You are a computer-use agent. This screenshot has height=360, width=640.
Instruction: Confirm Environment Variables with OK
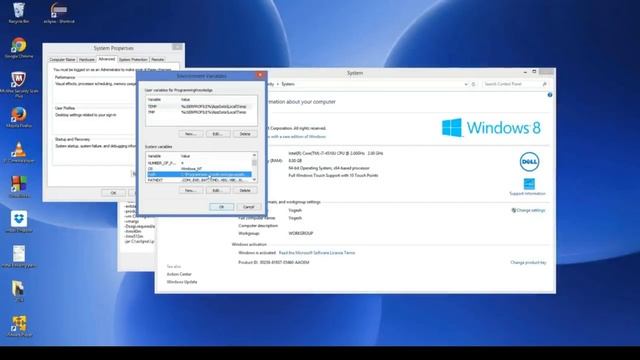click(x=222, y=207)
